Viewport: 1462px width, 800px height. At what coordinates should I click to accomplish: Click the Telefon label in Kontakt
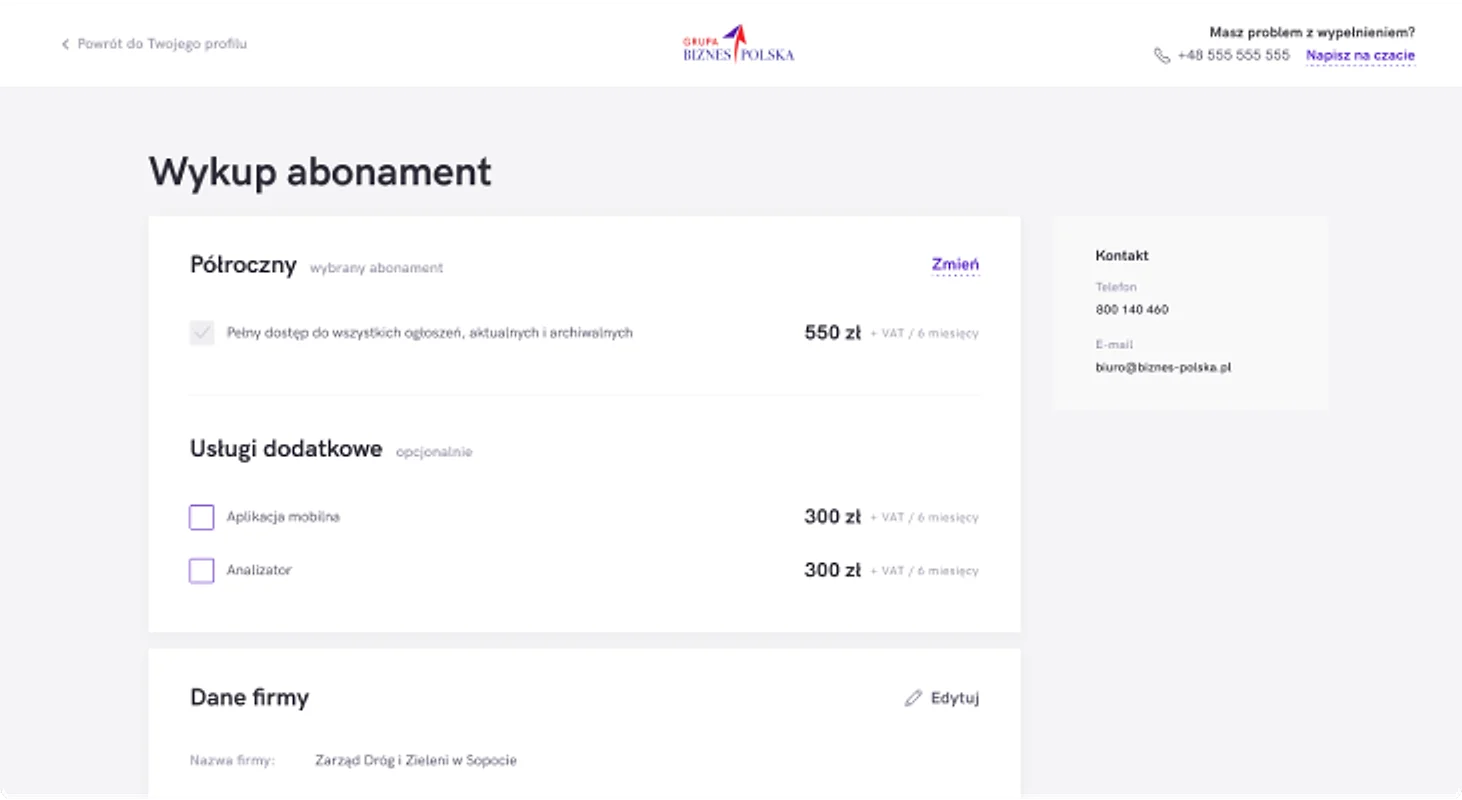point(1116,287)
